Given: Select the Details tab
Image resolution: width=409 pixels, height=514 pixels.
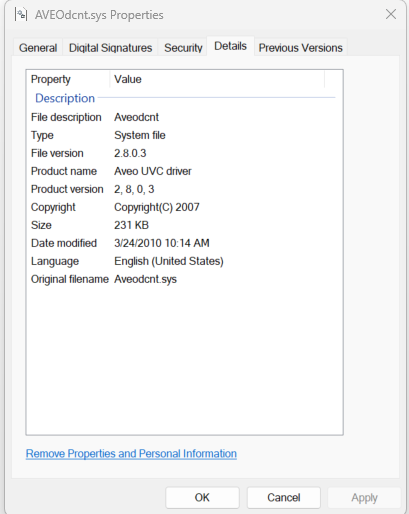Looking at the screenshot, I should 230,46.
